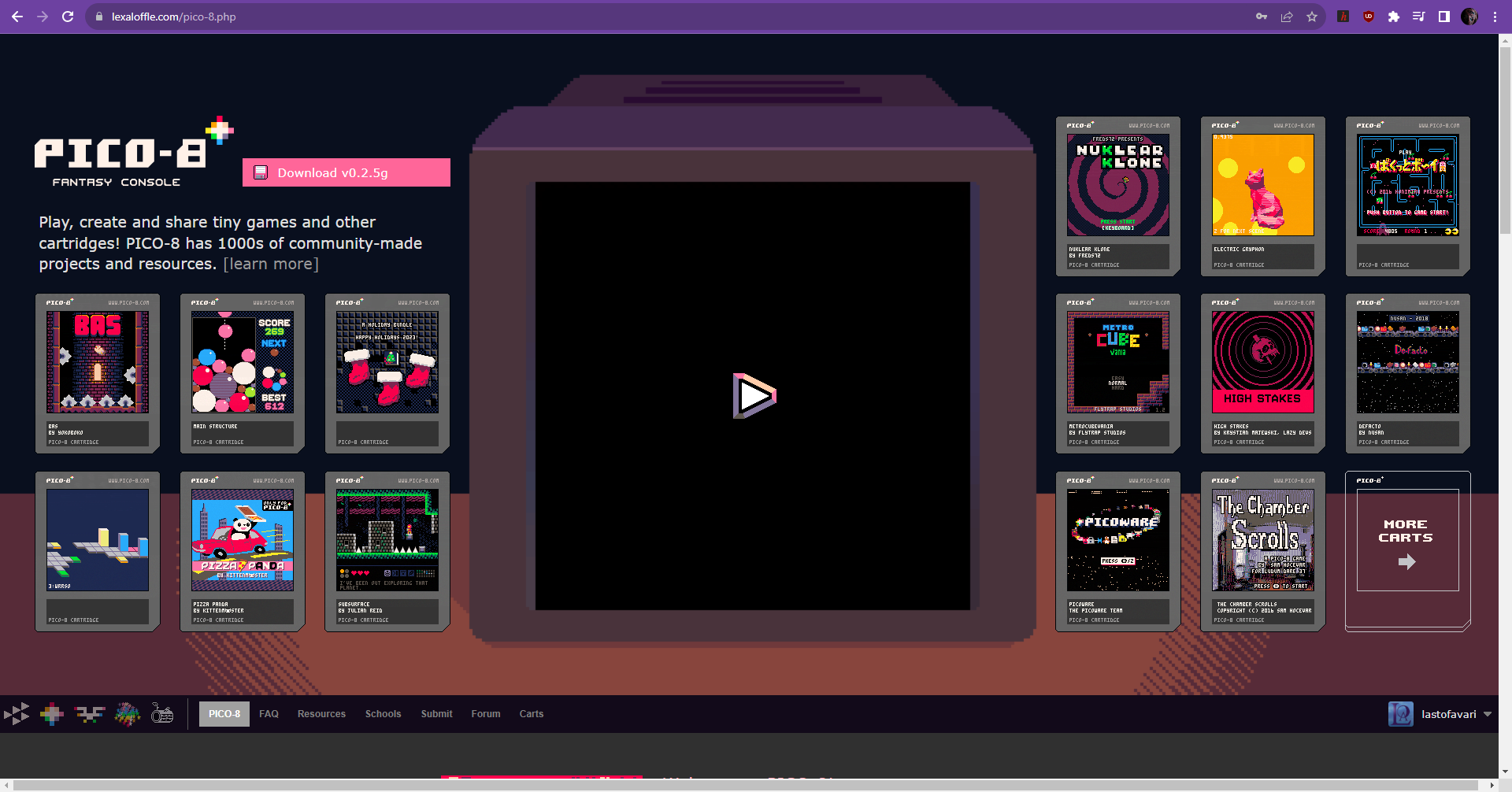Reload the page
Image resolution: width=1512 pixels, height=792 pixels.
(x=68, y=17)
